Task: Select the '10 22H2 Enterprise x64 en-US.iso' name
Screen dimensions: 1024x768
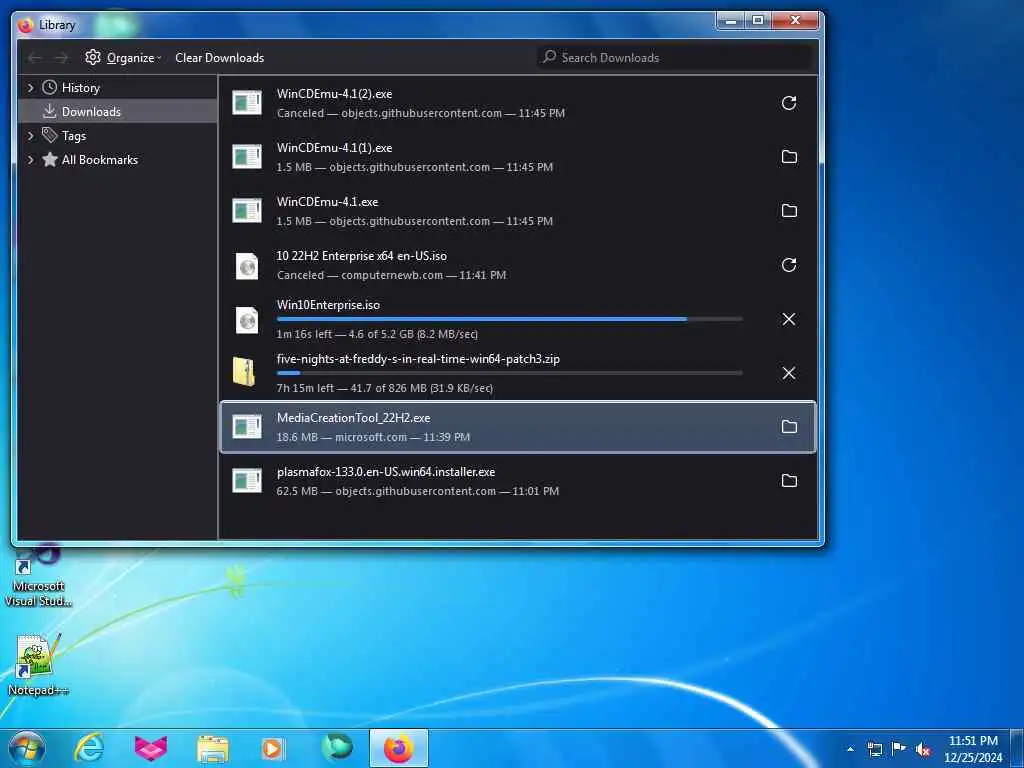Action: pyautogui.click(x=361, y=256)
